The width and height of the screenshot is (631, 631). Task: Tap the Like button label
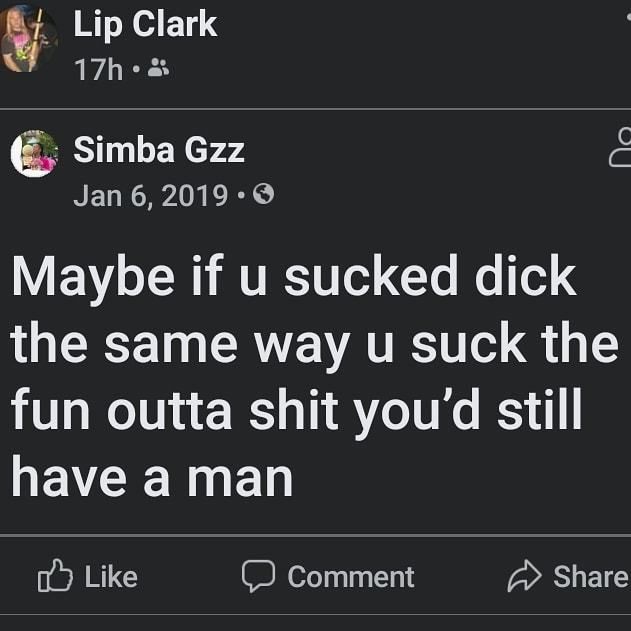pos(111,577)
